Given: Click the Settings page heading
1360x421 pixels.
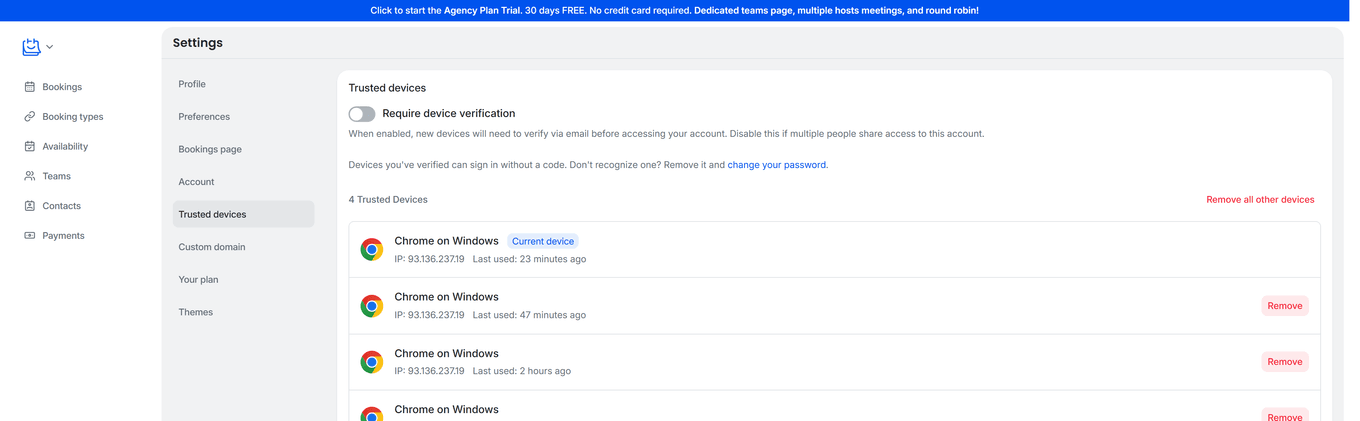Looking at the screenshot, I should pyautogui.click(x=198, y=43).
